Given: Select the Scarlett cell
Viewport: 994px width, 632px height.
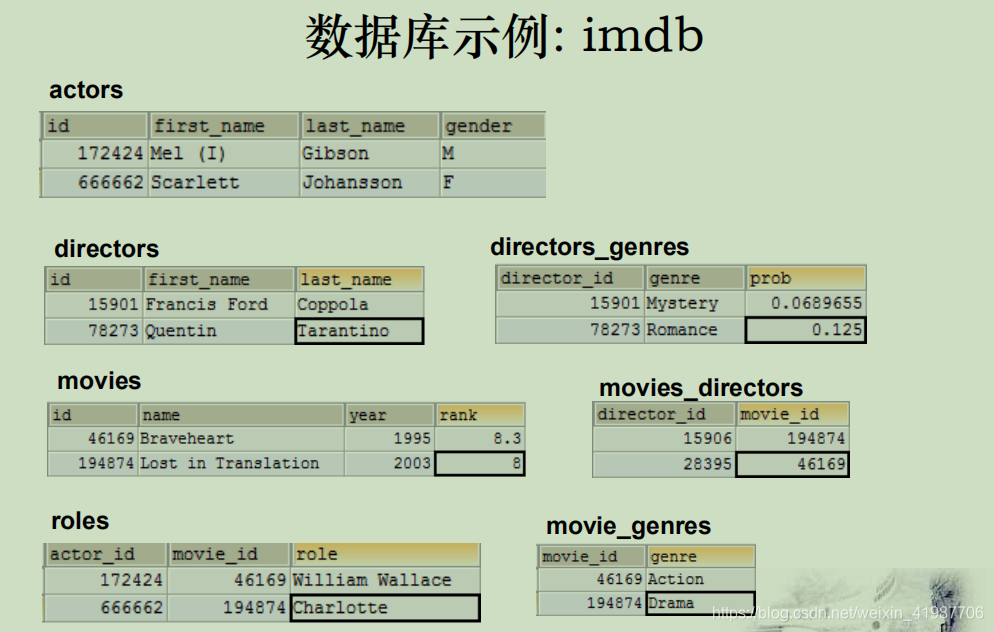Looking at the screenshot, I should click(224, 183).
